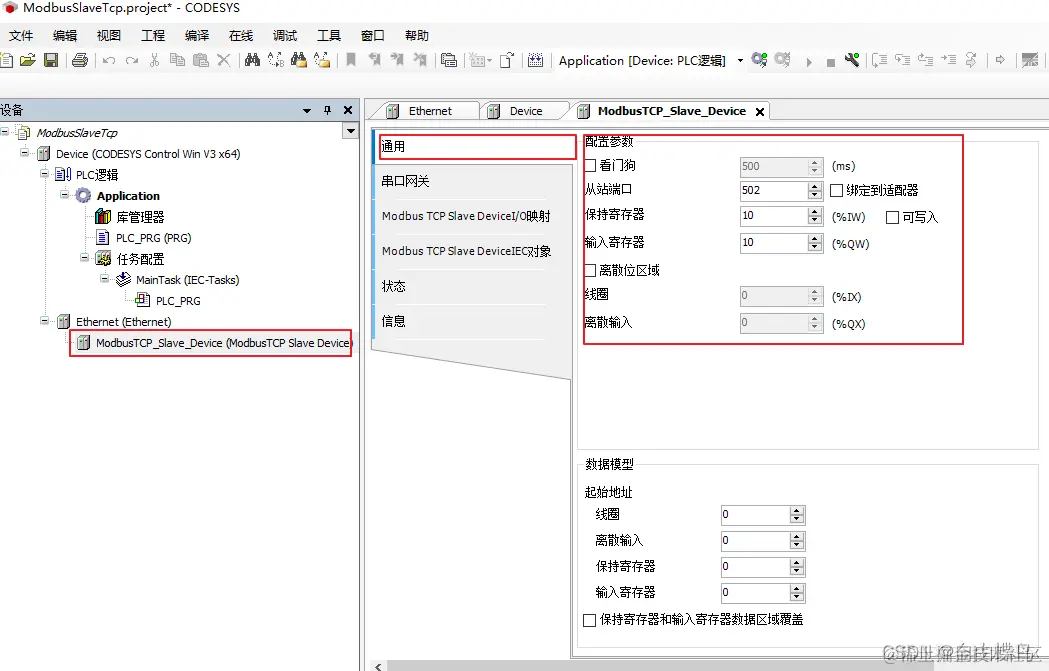Select the 串口网关 serial gateway side tab
Screen dimensions: 1049x671
tap(472, 181)
